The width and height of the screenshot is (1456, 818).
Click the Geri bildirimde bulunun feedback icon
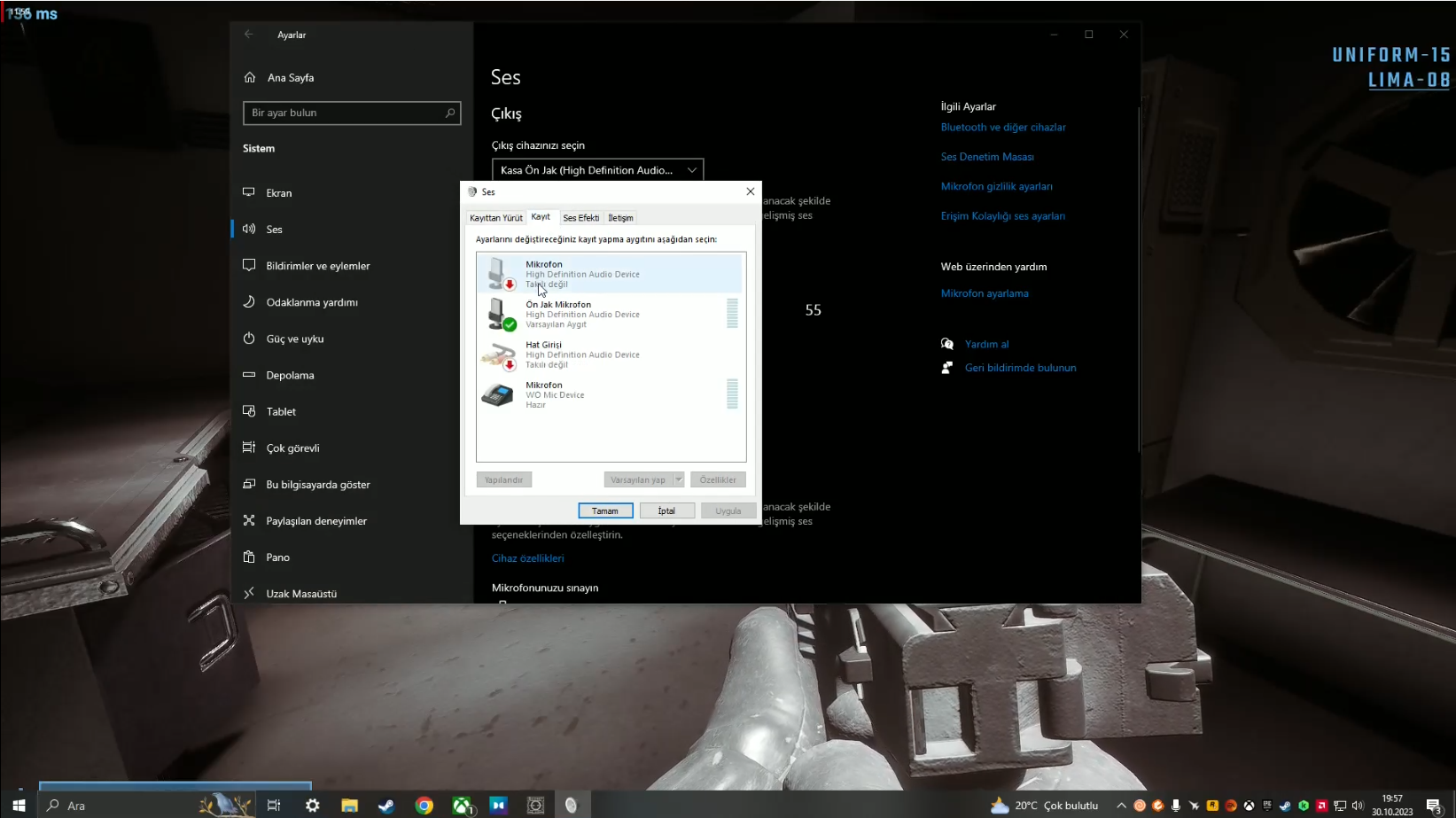click(x=947, y=368)
